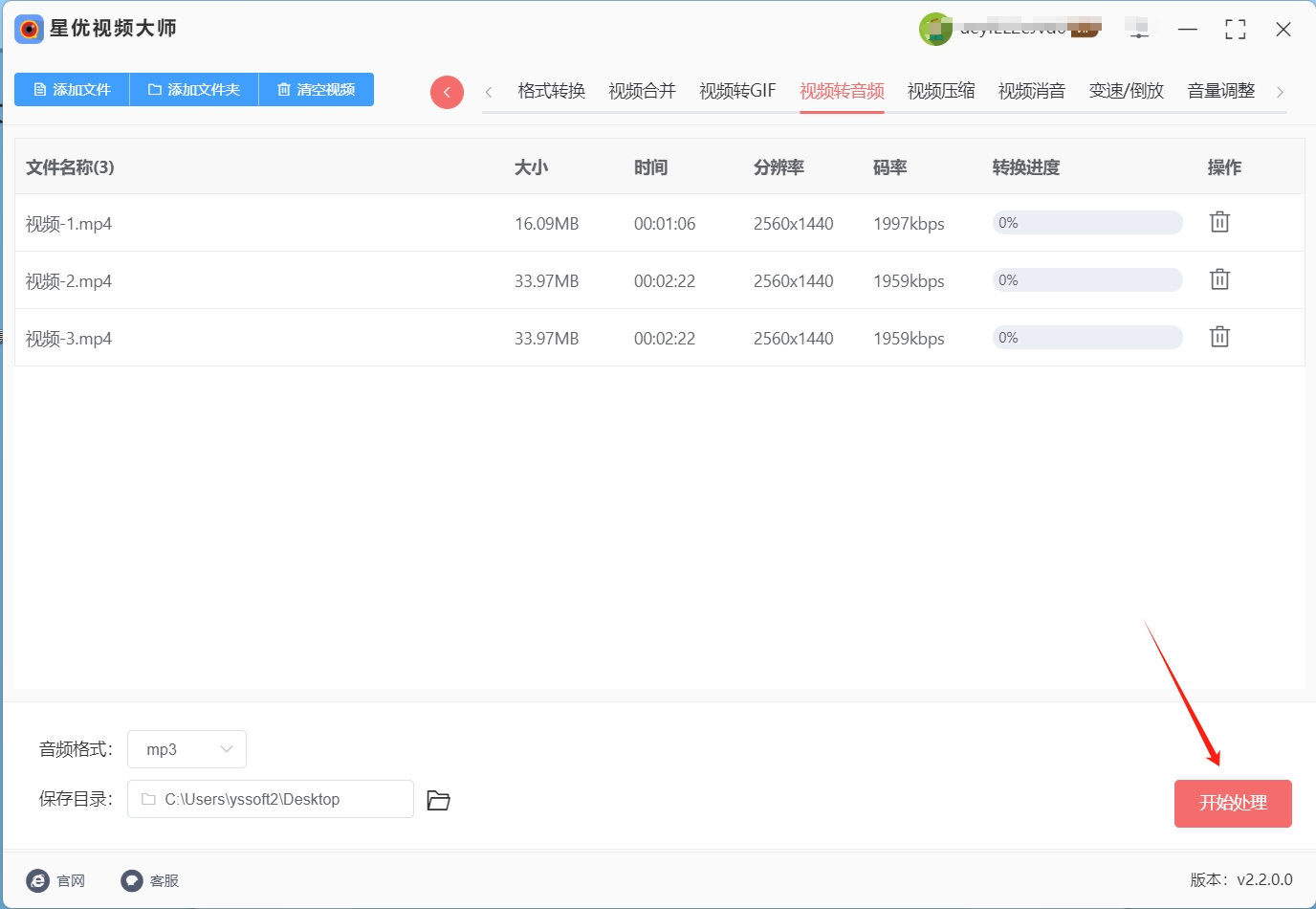The width and height of the screenshot is (1316, 909).
Task: Open the 视频压缩 tab
Action: [941, 91]
